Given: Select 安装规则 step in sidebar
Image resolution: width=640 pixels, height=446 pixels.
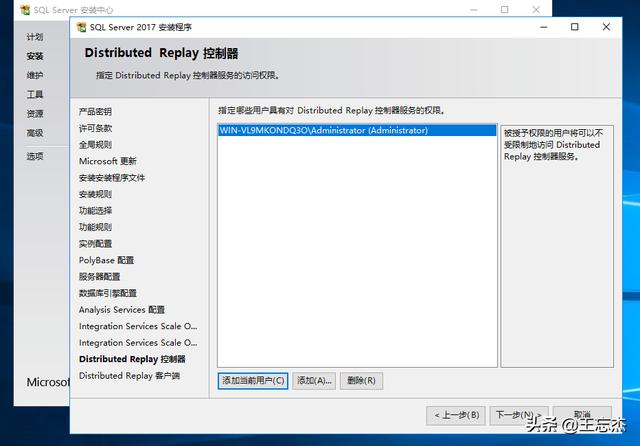Looking at the screenshot, I should click(x=95, y=194).
